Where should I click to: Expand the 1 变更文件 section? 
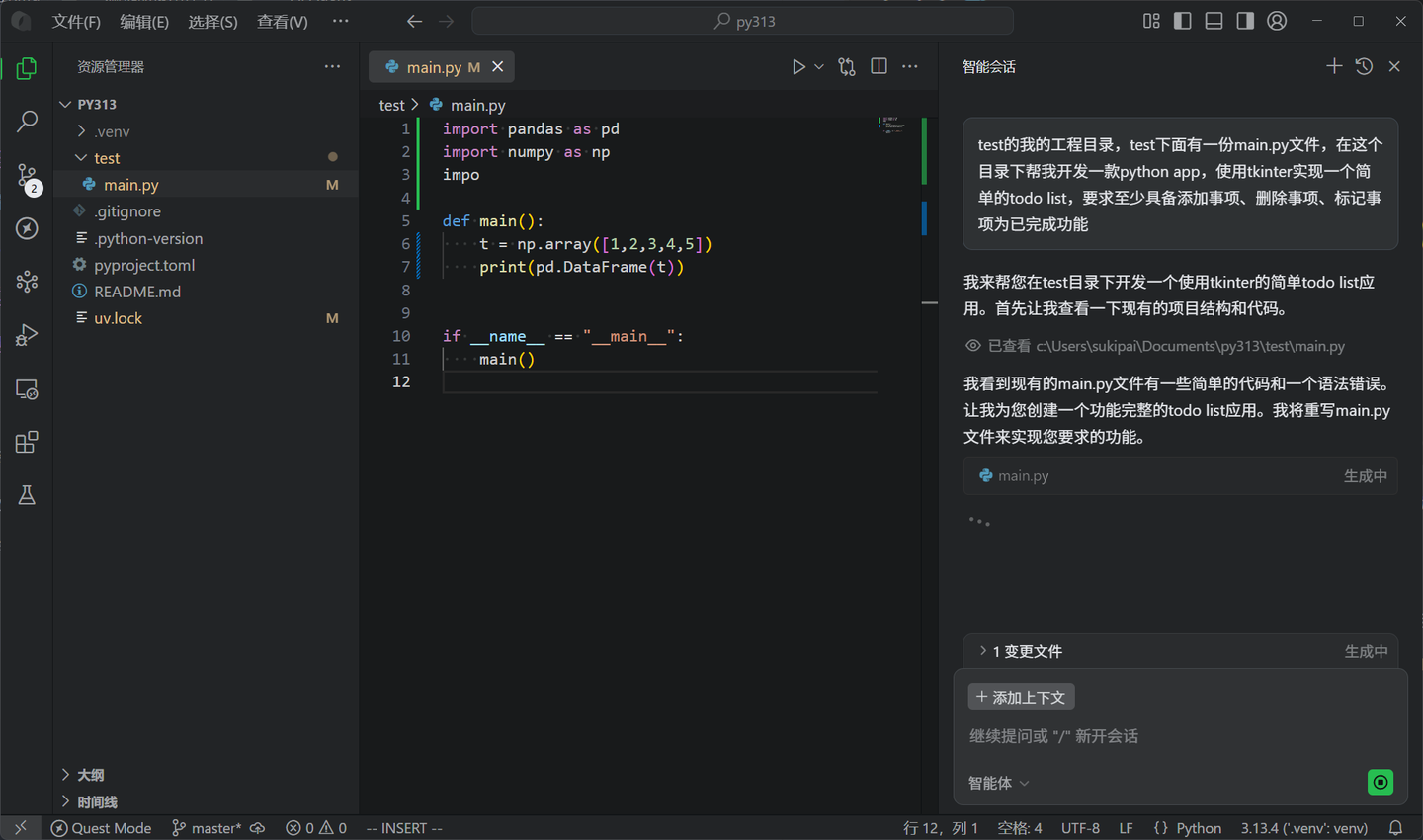pyautogui.click(x=1026, y=651)
